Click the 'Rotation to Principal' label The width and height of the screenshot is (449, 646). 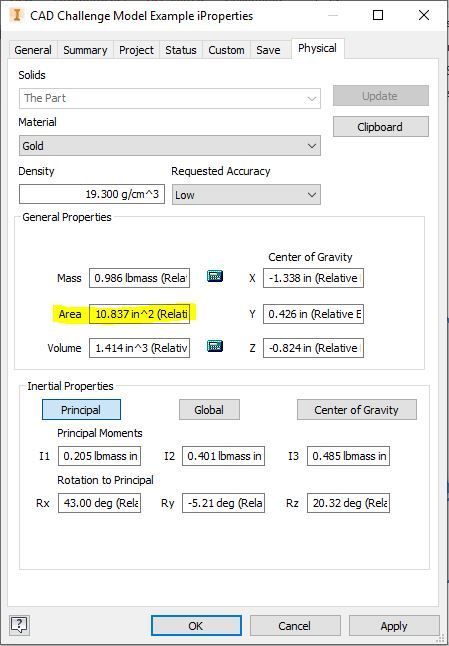click(x=105, y=480)
